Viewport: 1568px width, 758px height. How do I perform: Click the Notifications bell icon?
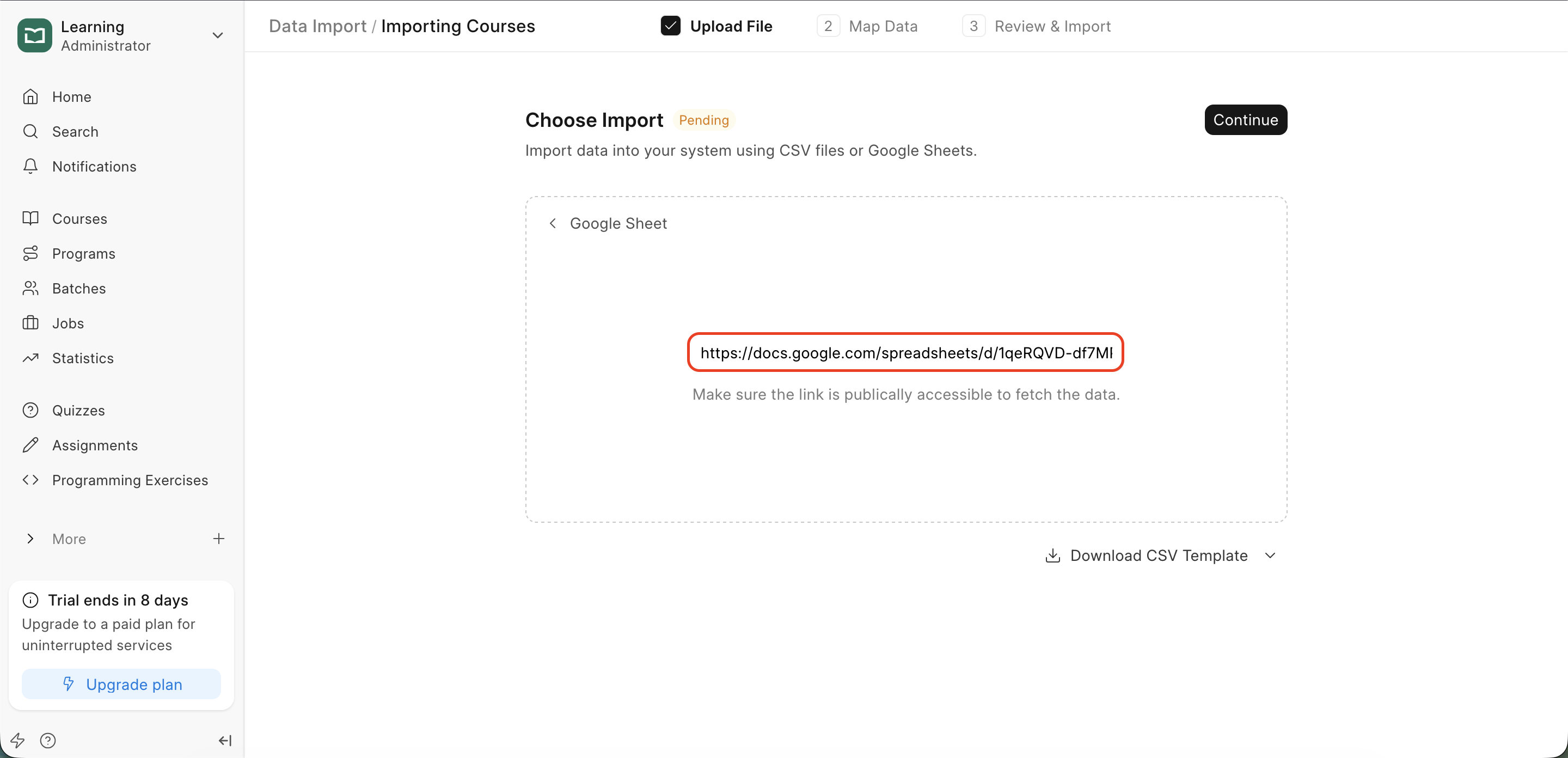[30, 166]
